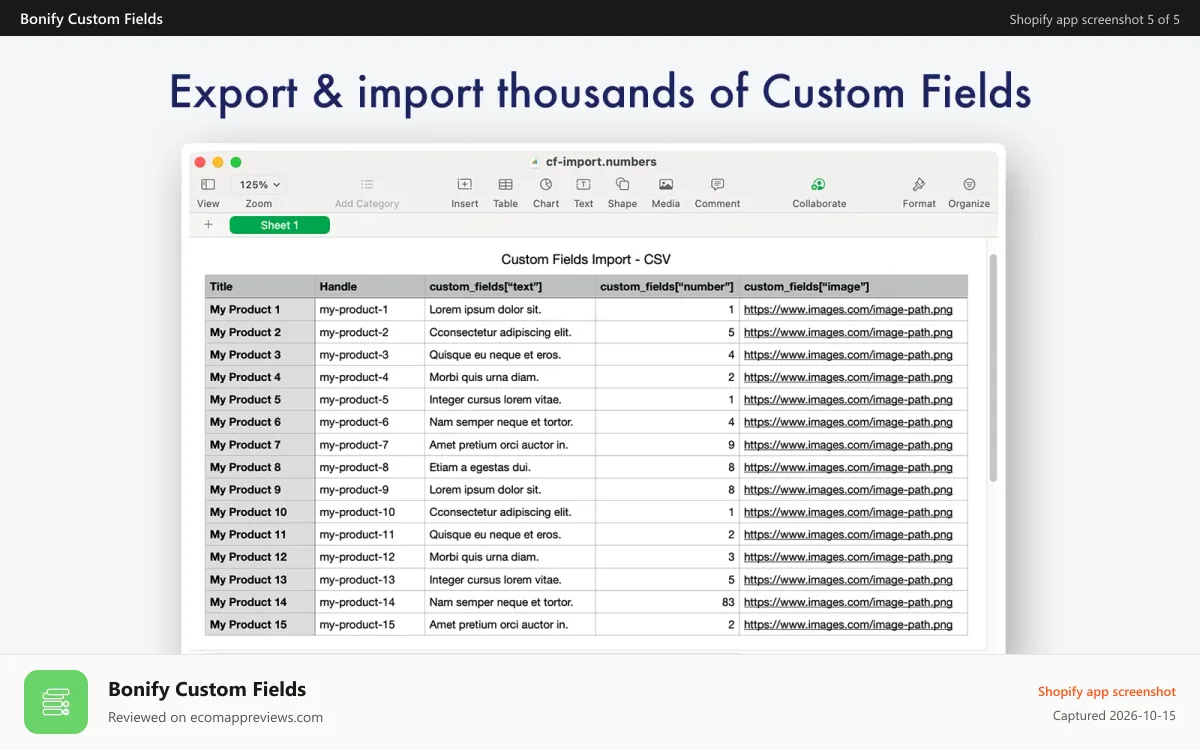
Task: Click the my-product-7 handle cell
Action: [370, 445]
